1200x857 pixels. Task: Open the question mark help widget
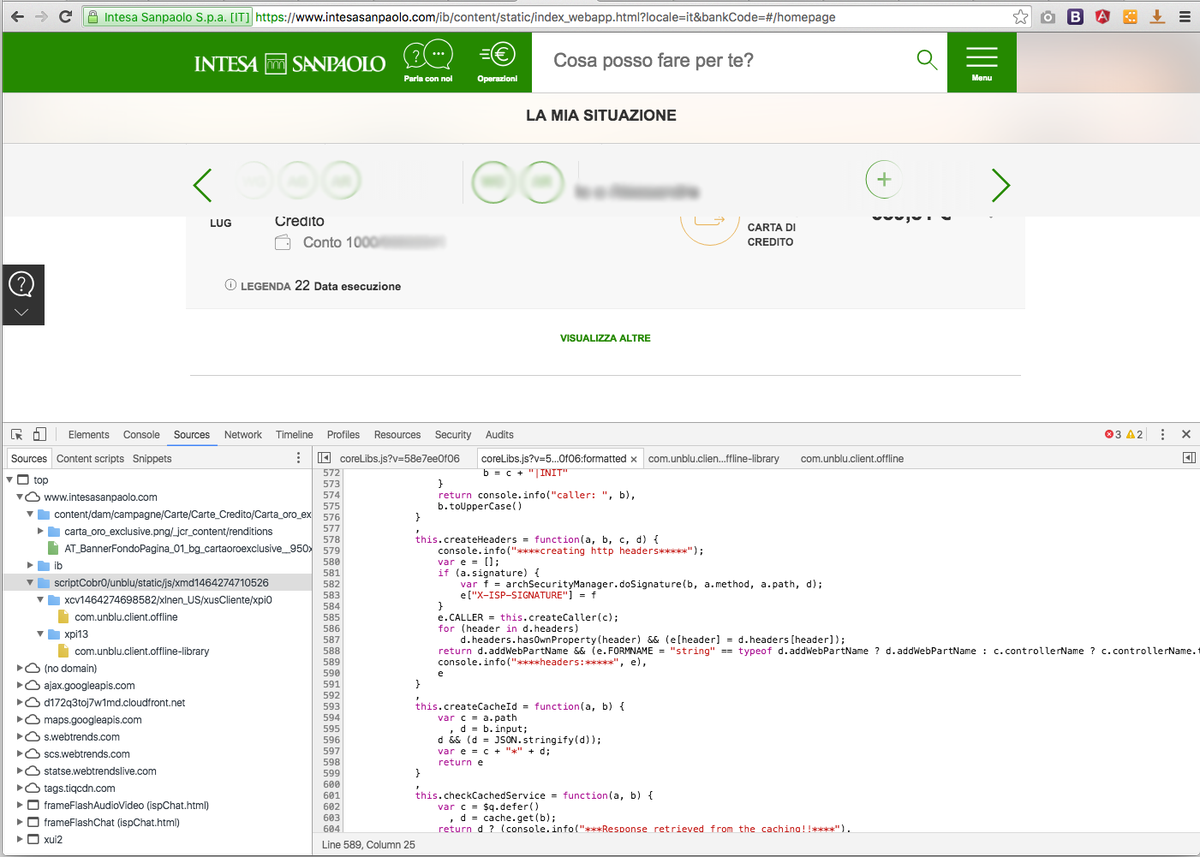tap(21, 284)
